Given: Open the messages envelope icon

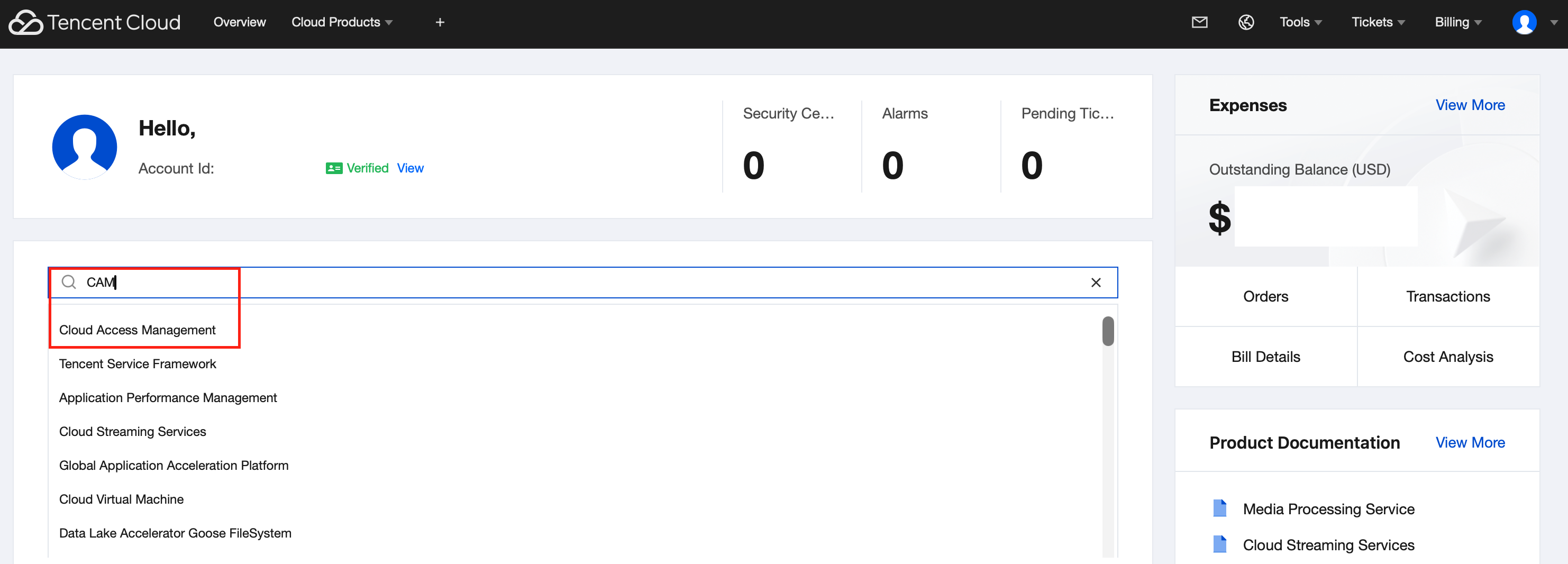Looking at the screenshot, I should (1199, 23).
